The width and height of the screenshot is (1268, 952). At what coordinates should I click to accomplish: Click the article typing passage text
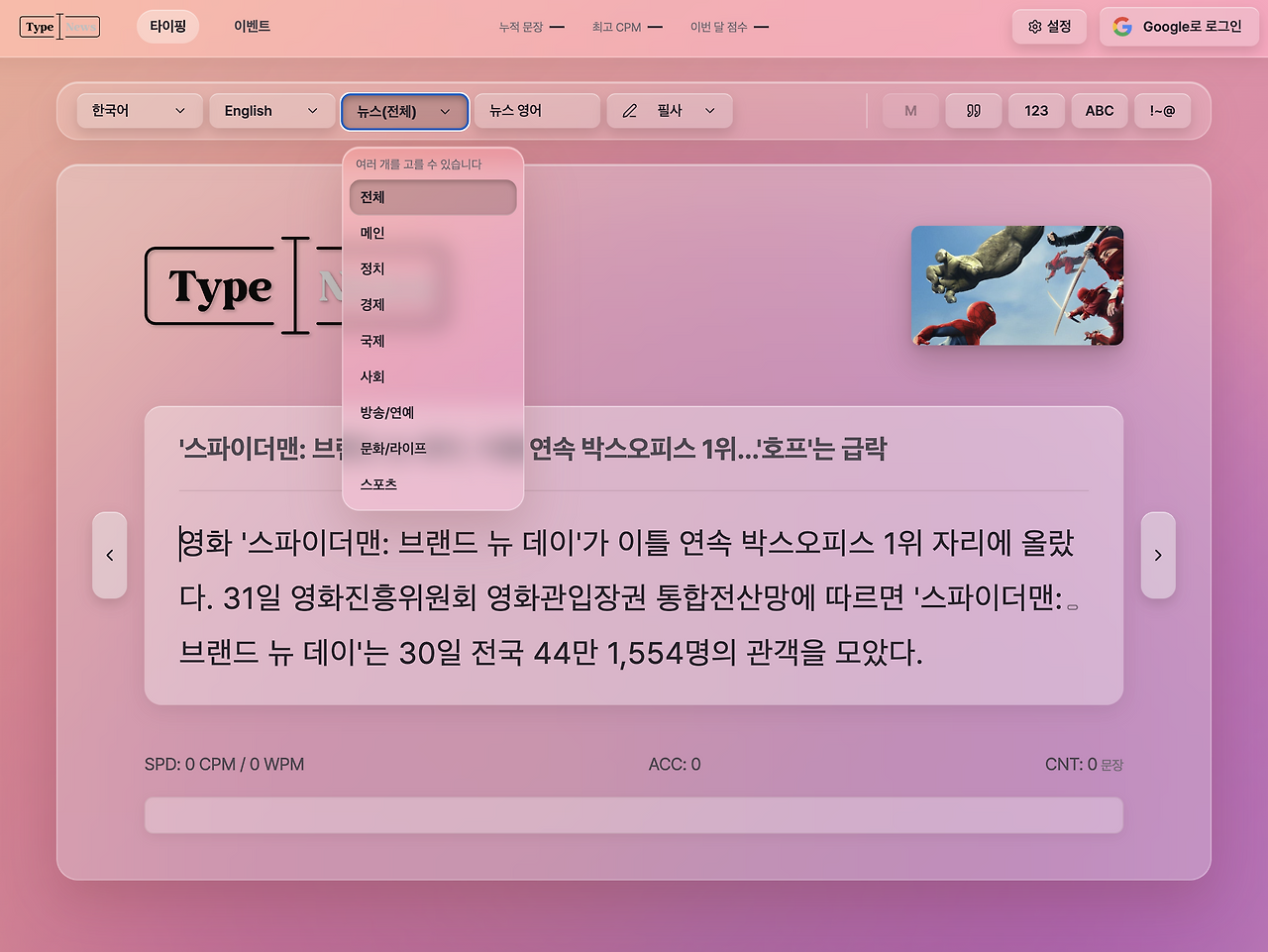point(628,597)
